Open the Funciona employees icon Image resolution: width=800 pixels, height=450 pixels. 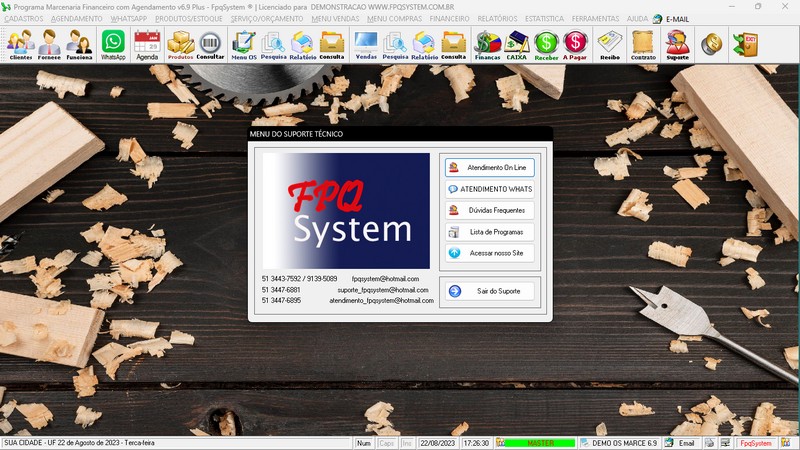click(x=79, y=45)
